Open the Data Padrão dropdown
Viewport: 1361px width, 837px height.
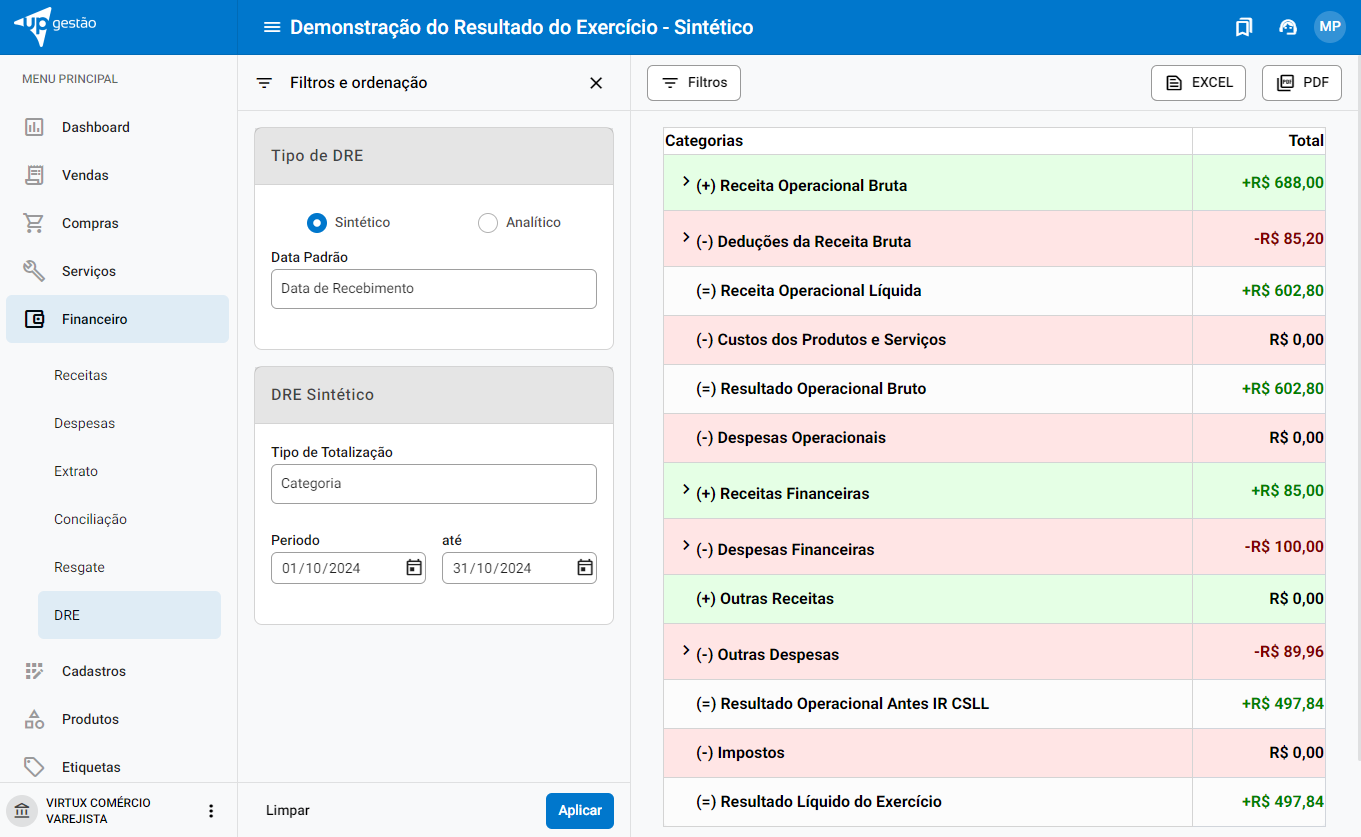pos(433,289)
